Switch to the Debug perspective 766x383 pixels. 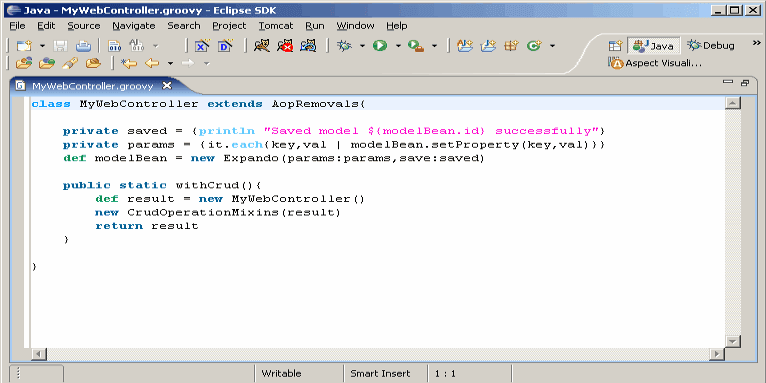pos(710,46)
